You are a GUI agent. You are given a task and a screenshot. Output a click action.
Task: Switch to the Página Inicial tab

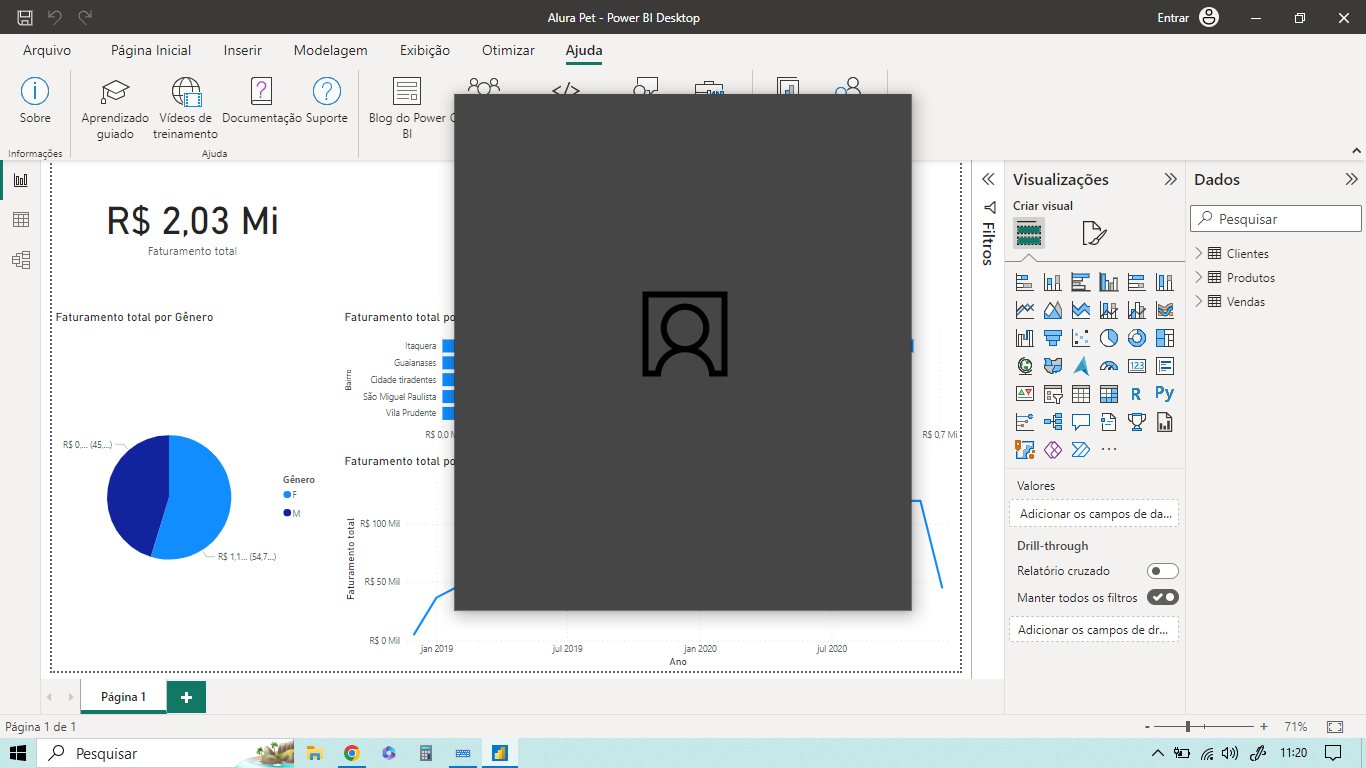pyautogui.click(x=151, y=50)
